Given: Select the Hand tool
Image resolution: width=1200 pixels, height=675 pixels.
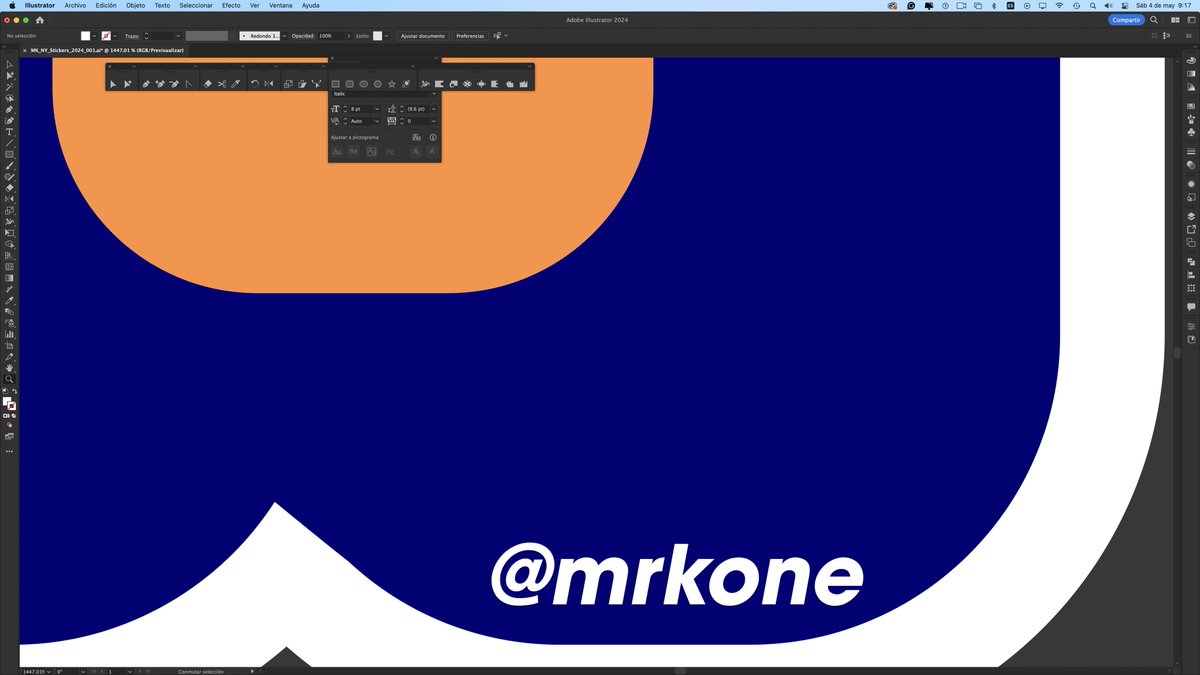Looking at the screenshot, I should click(x=9, y=367).
